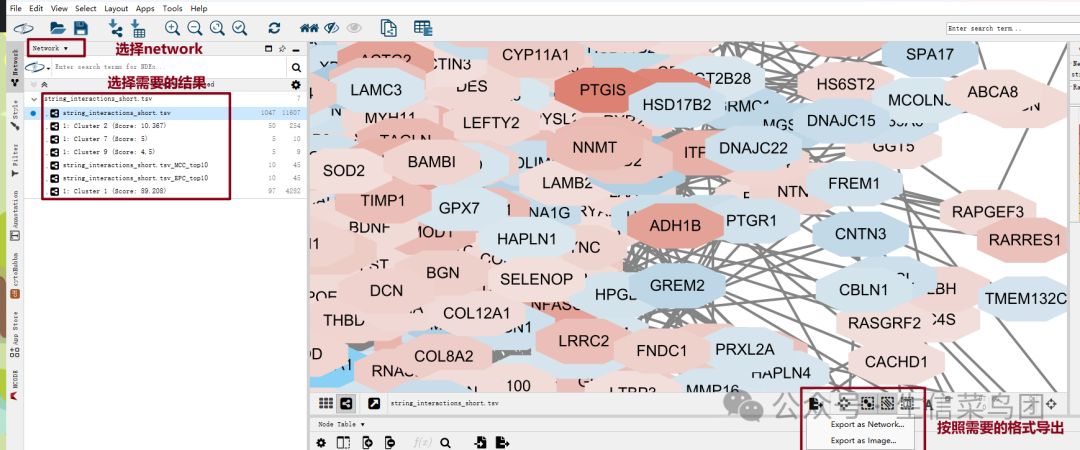Select Cluster 7 (Score: 5) network
Screen dimensions: 1080x450
(165, 139)
